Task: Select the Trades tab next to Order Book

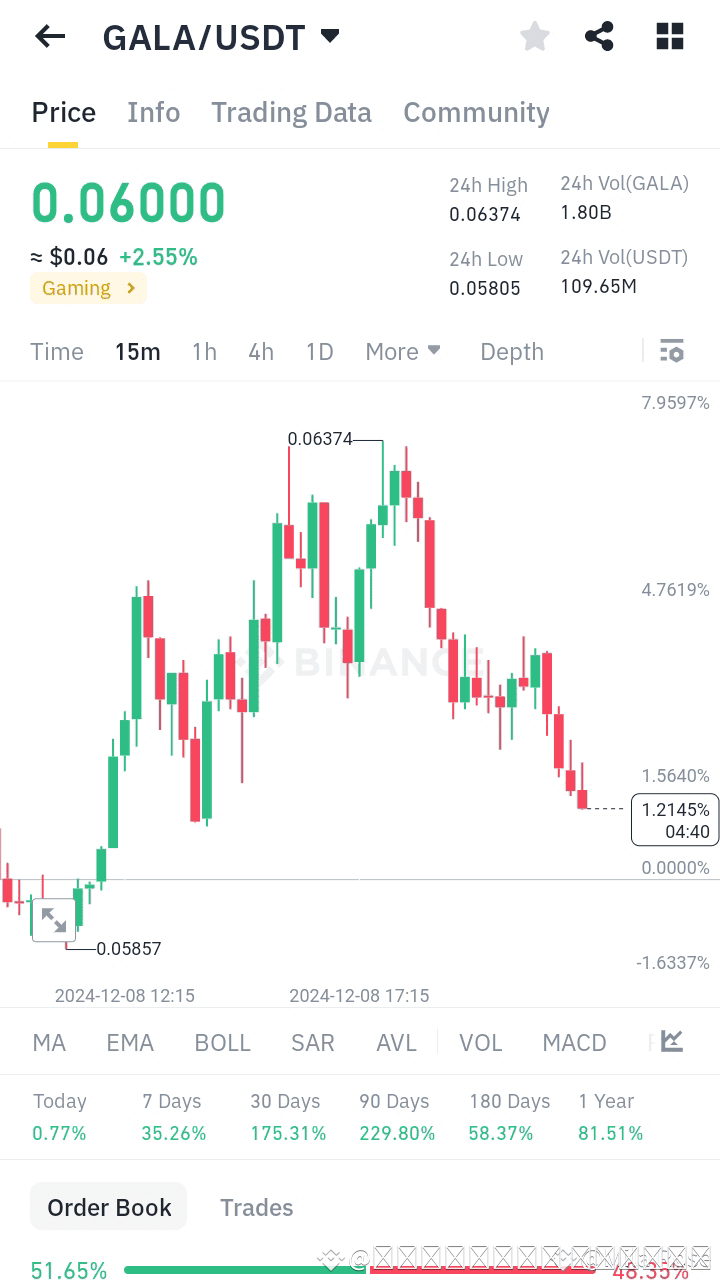Action: pos(256,1207)
